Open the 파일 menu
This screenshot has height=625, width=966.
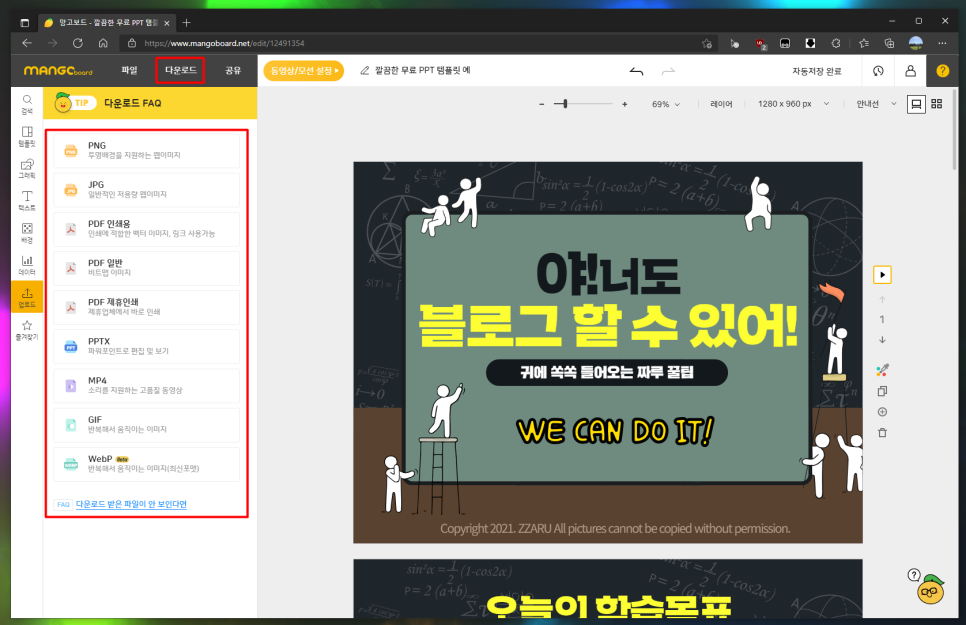pos(129,70)
